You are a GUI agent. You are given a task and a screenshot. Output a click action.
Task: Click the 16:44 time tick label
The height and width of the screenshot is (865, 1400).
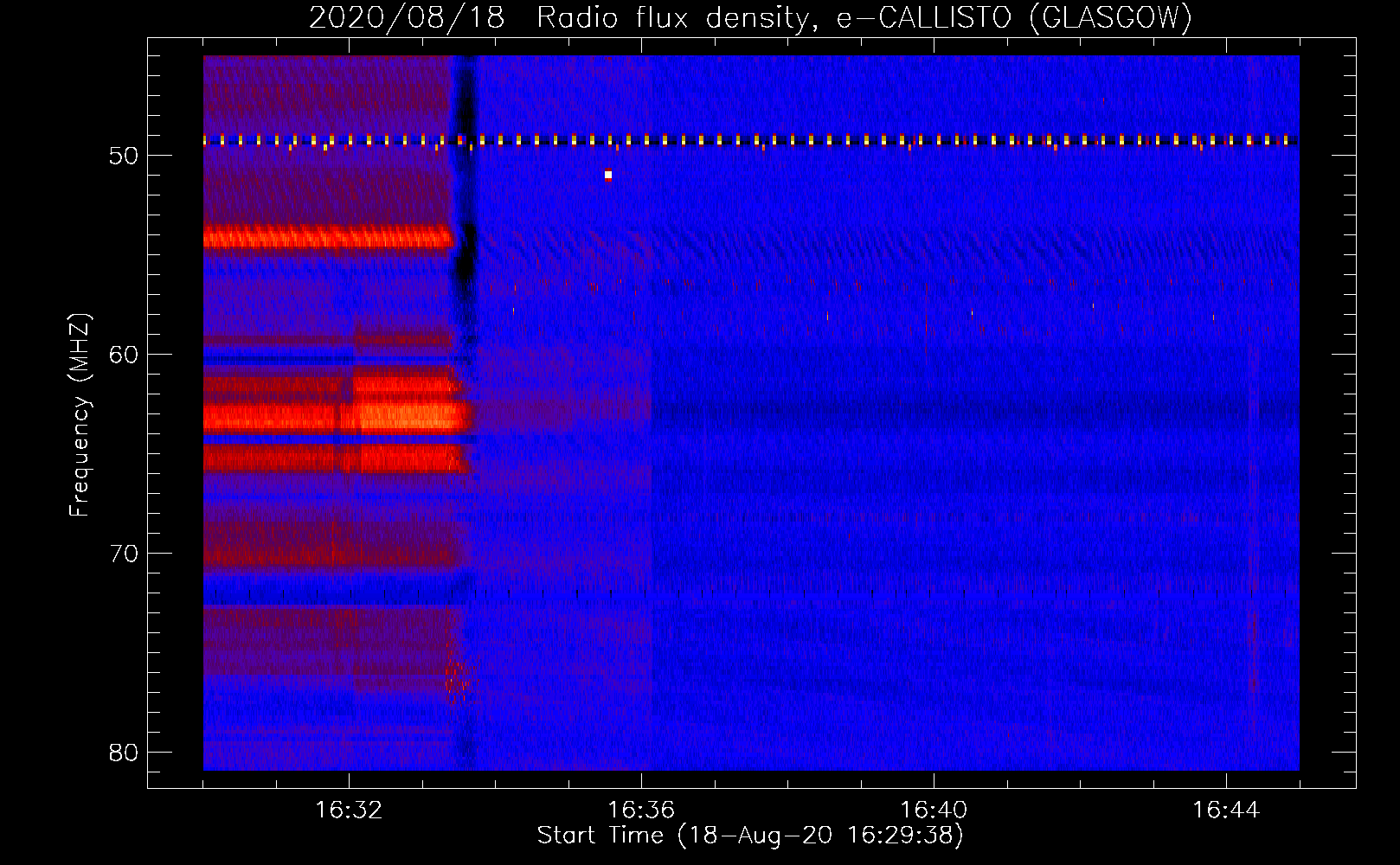[1226, 811]
